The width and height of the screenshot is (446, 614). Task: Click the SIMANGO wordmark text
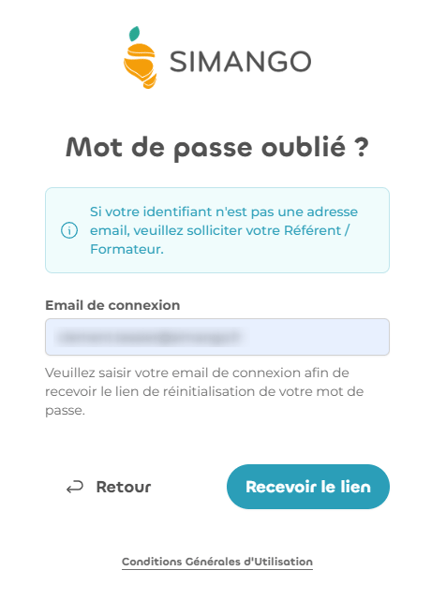240,62
